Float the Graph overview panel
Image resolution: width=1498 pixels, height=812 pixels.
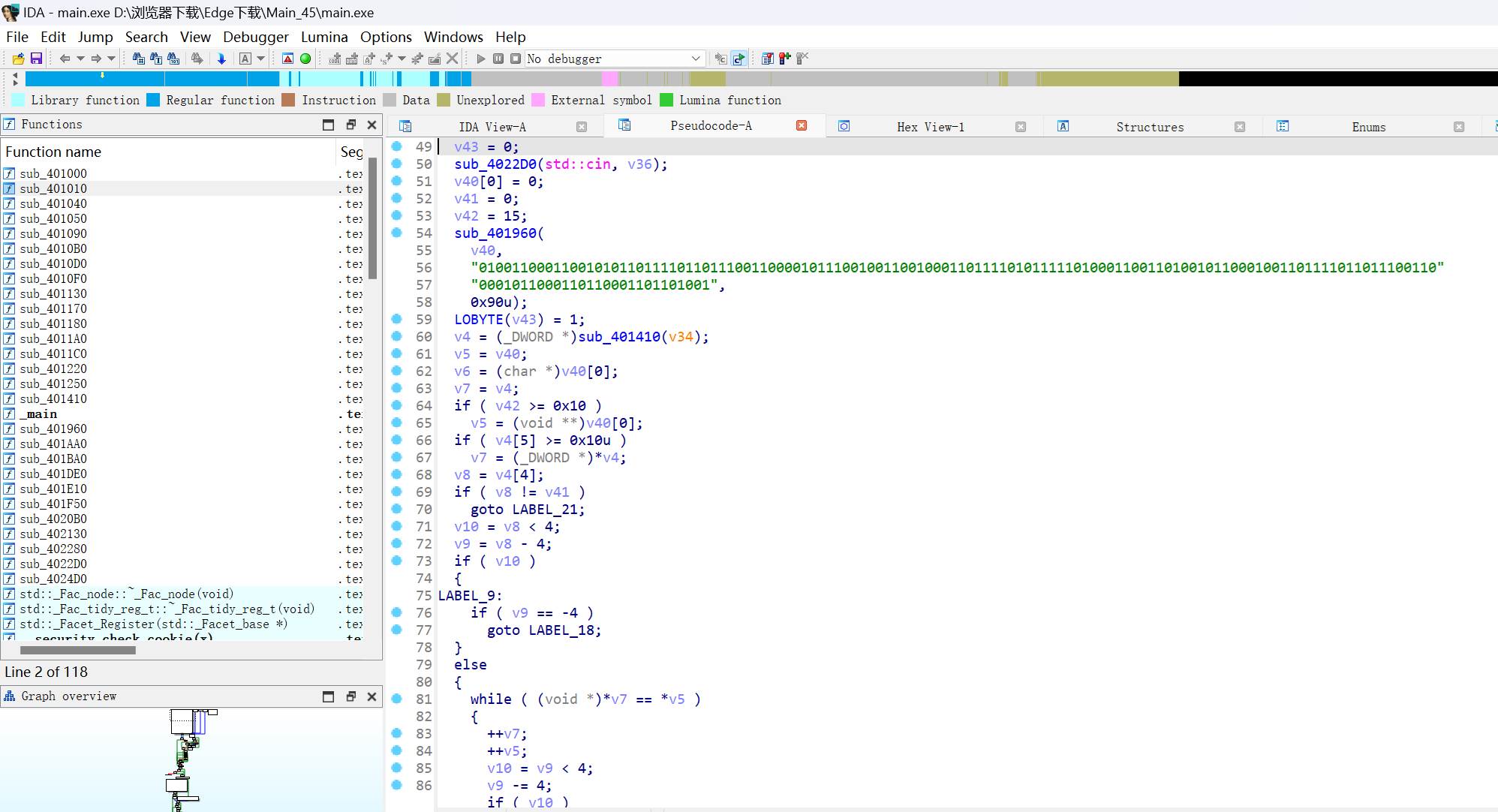tap(350, 696)
